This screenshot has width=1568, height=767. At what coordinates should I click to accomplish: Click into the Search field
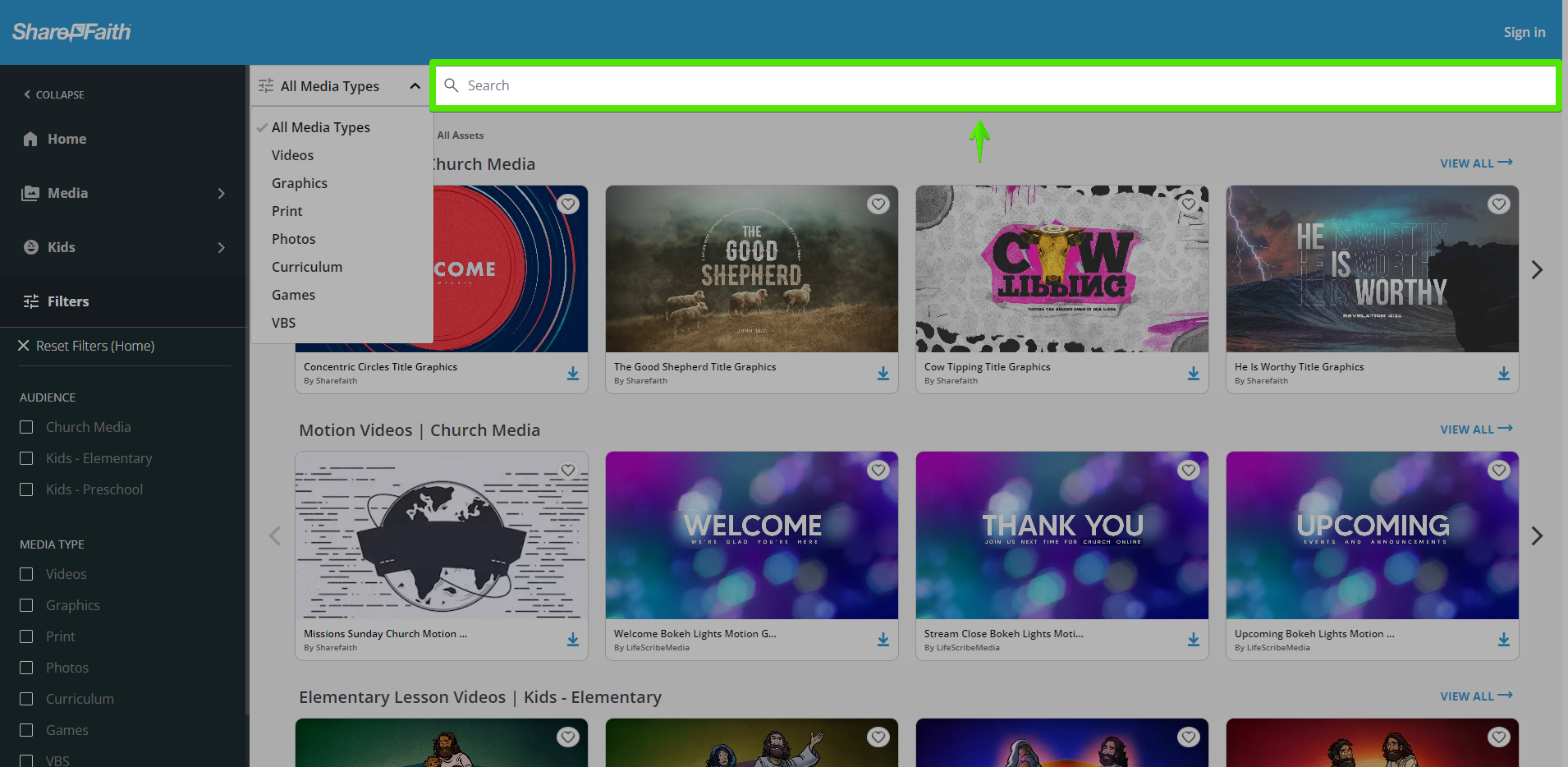coord(995,85)
